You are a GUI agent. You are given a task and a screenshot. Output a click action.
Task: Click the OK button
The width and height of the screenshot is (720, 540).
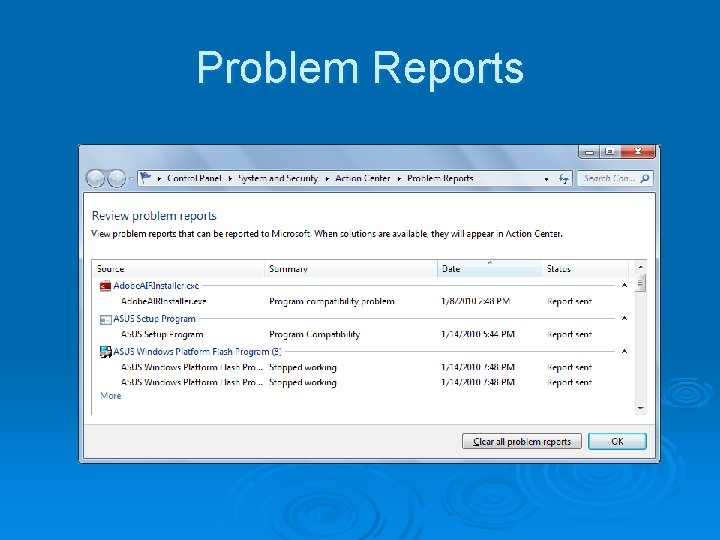pos(617,441)
